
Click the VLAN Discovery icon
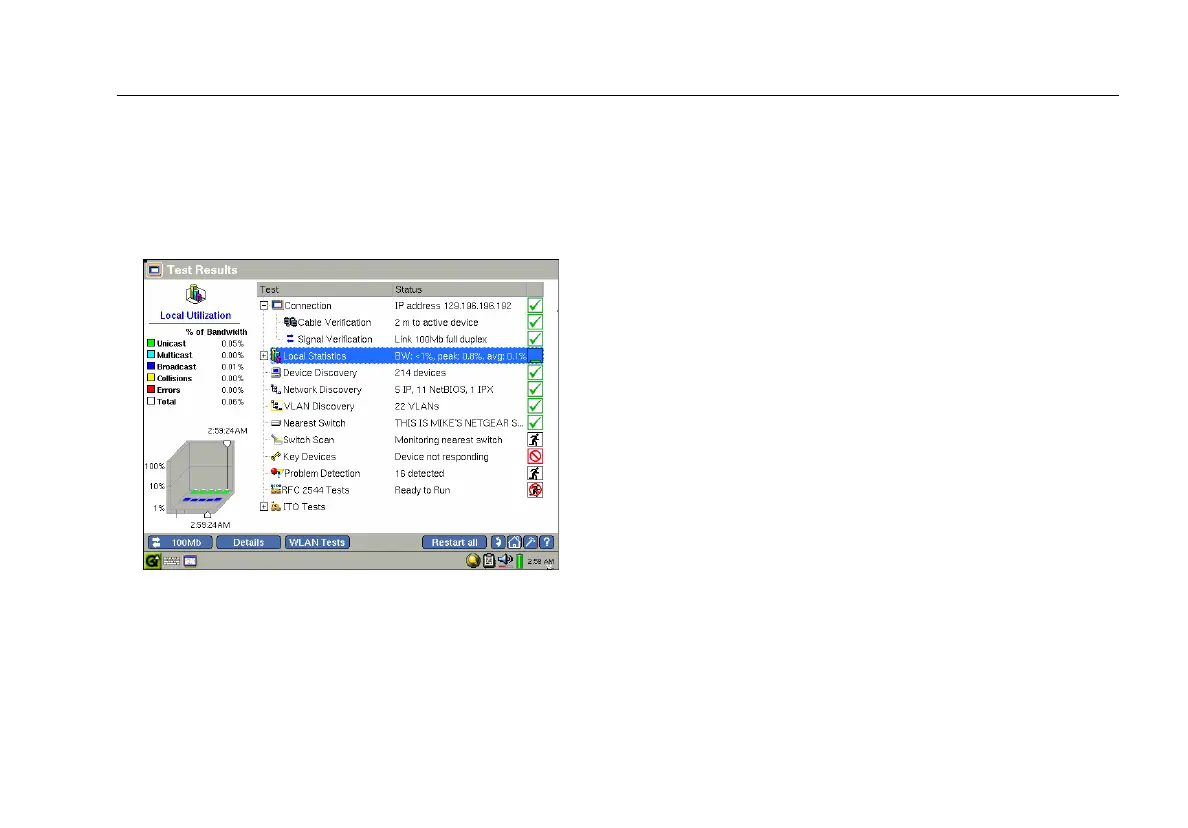[x=277, y=406]
